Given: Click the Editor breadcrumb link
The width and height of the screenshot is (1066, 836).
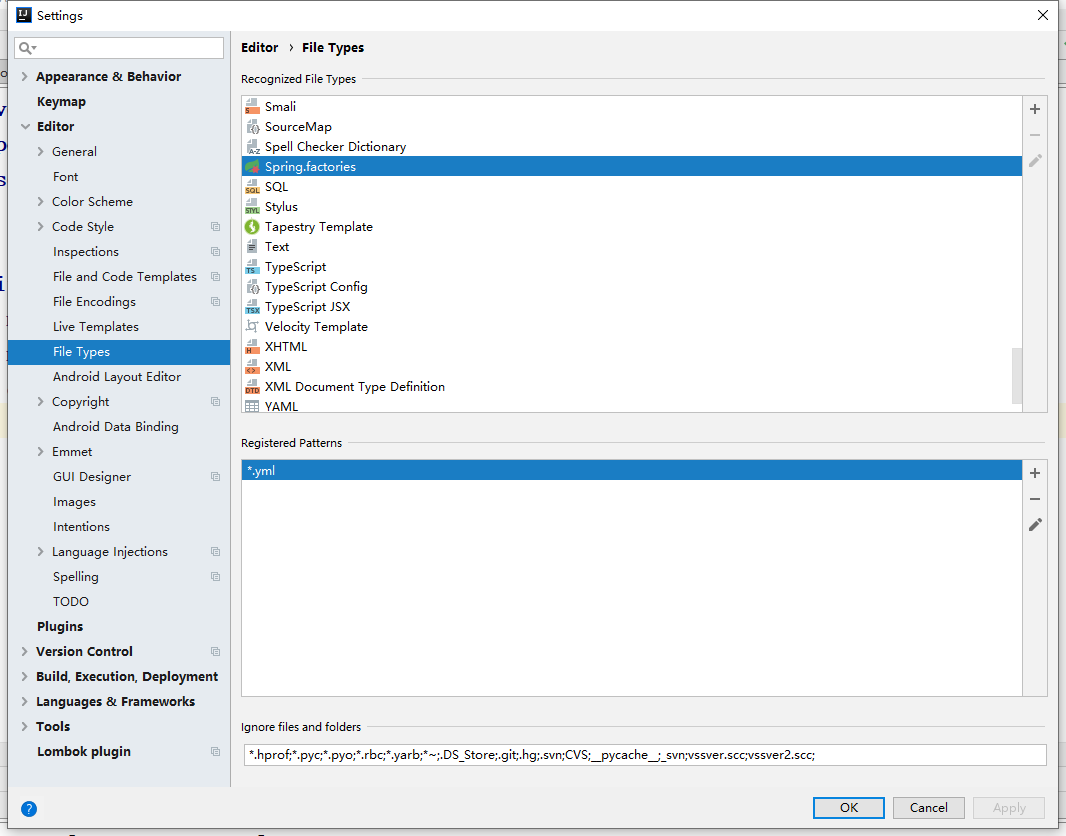Looking at the screenshot, I should tap(260, 48).
